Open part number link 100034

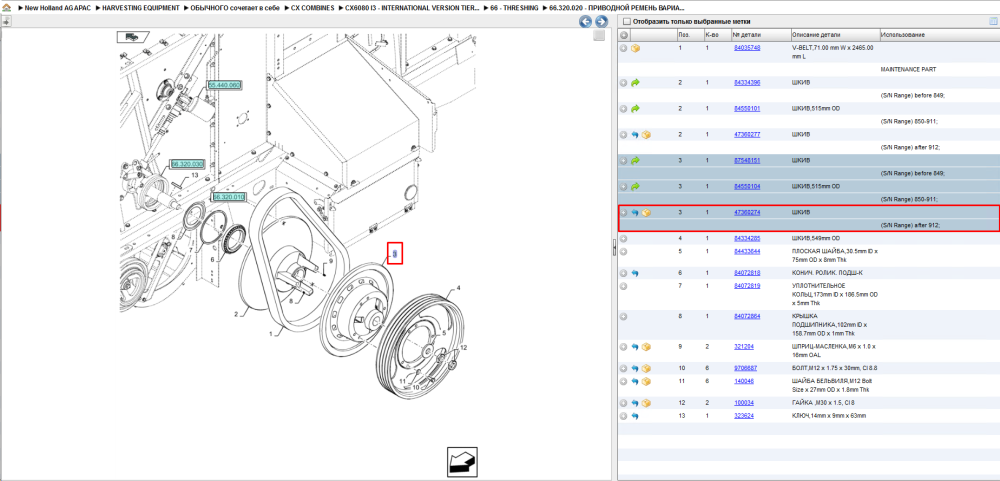[x=744, y=403]
